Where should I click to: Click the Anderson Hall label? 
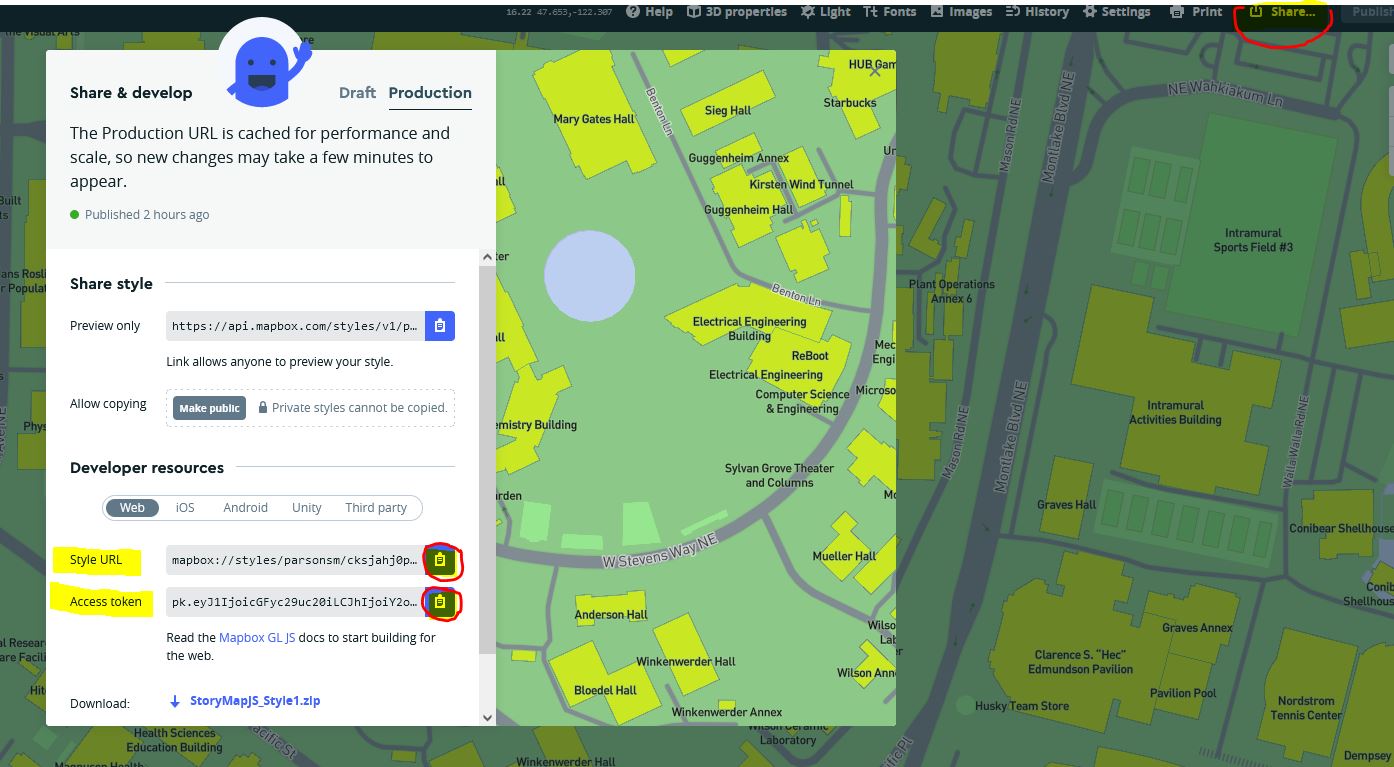[611, 615]
